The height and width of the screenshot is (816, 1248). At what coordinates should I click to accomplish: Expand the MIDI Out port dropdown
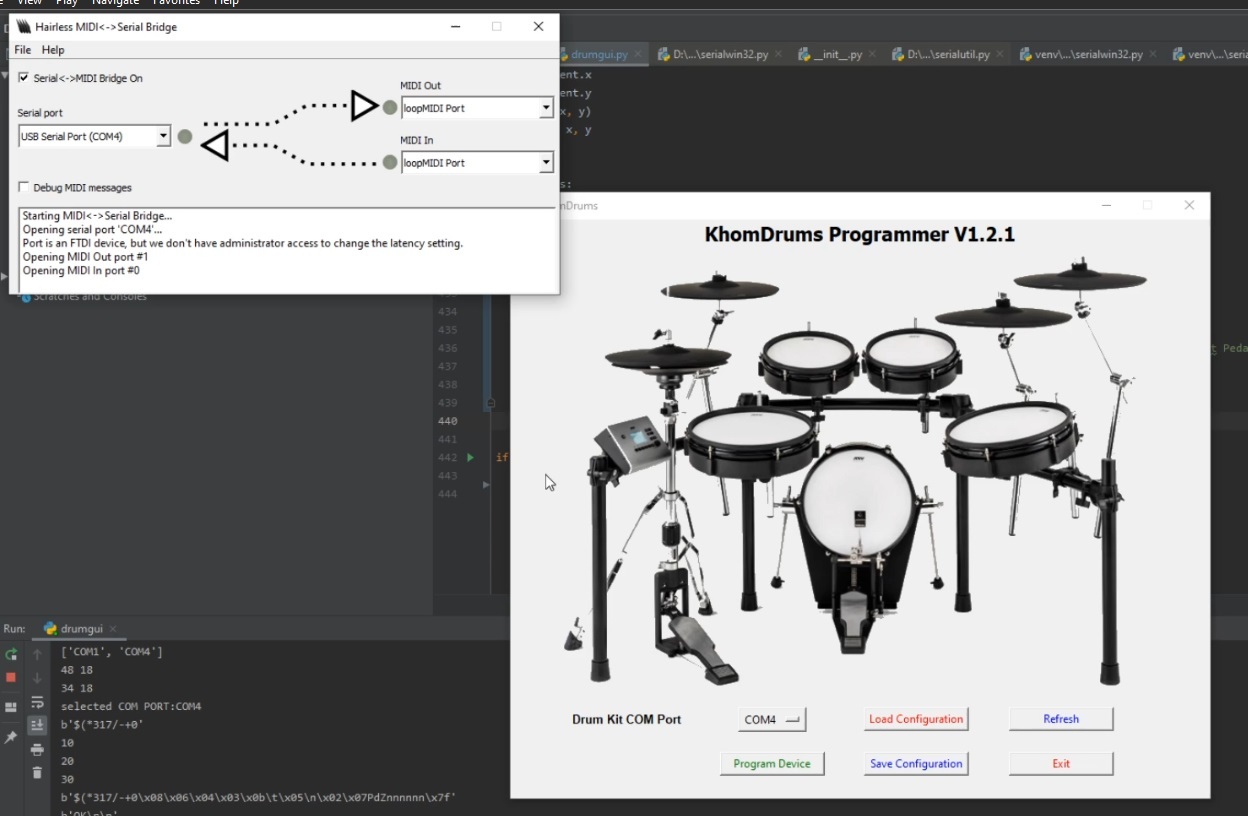pos(478,108)
